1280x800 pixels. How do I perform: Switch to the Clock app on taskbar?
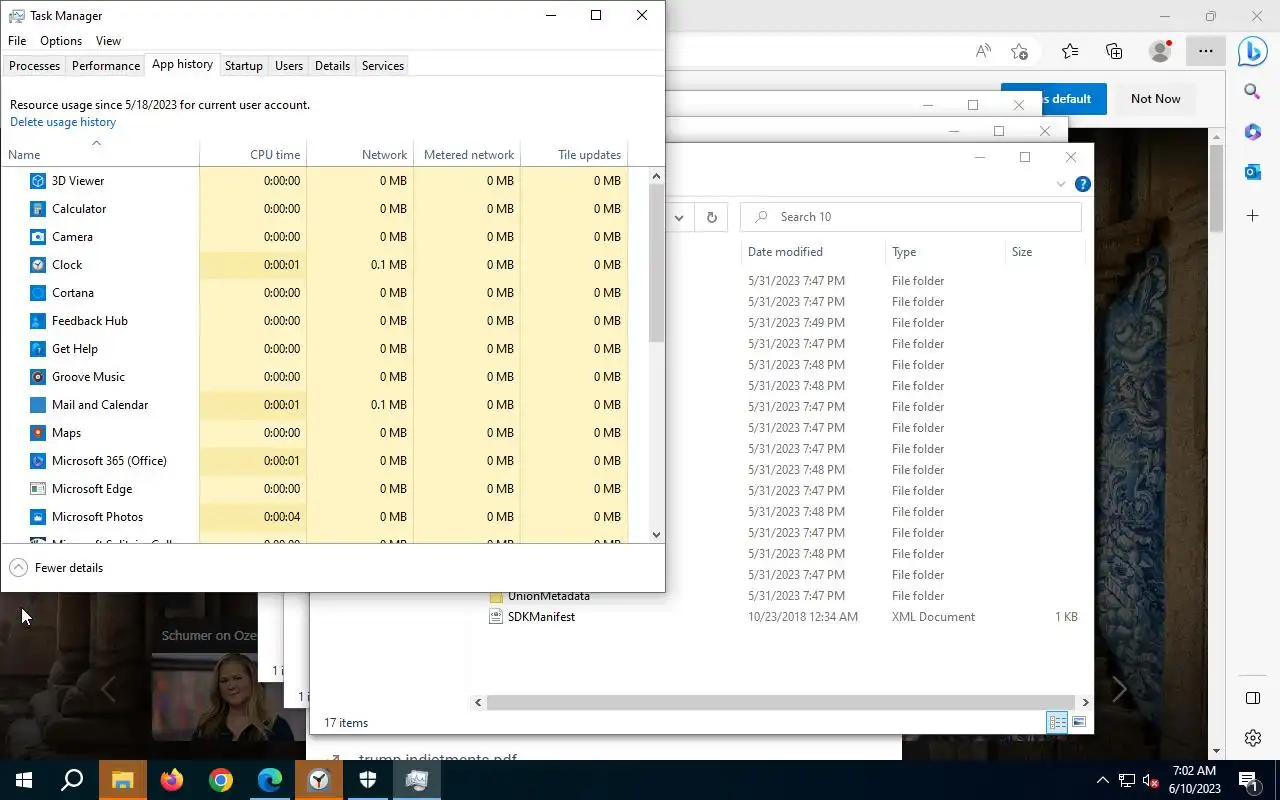click(x=318, y=780)
